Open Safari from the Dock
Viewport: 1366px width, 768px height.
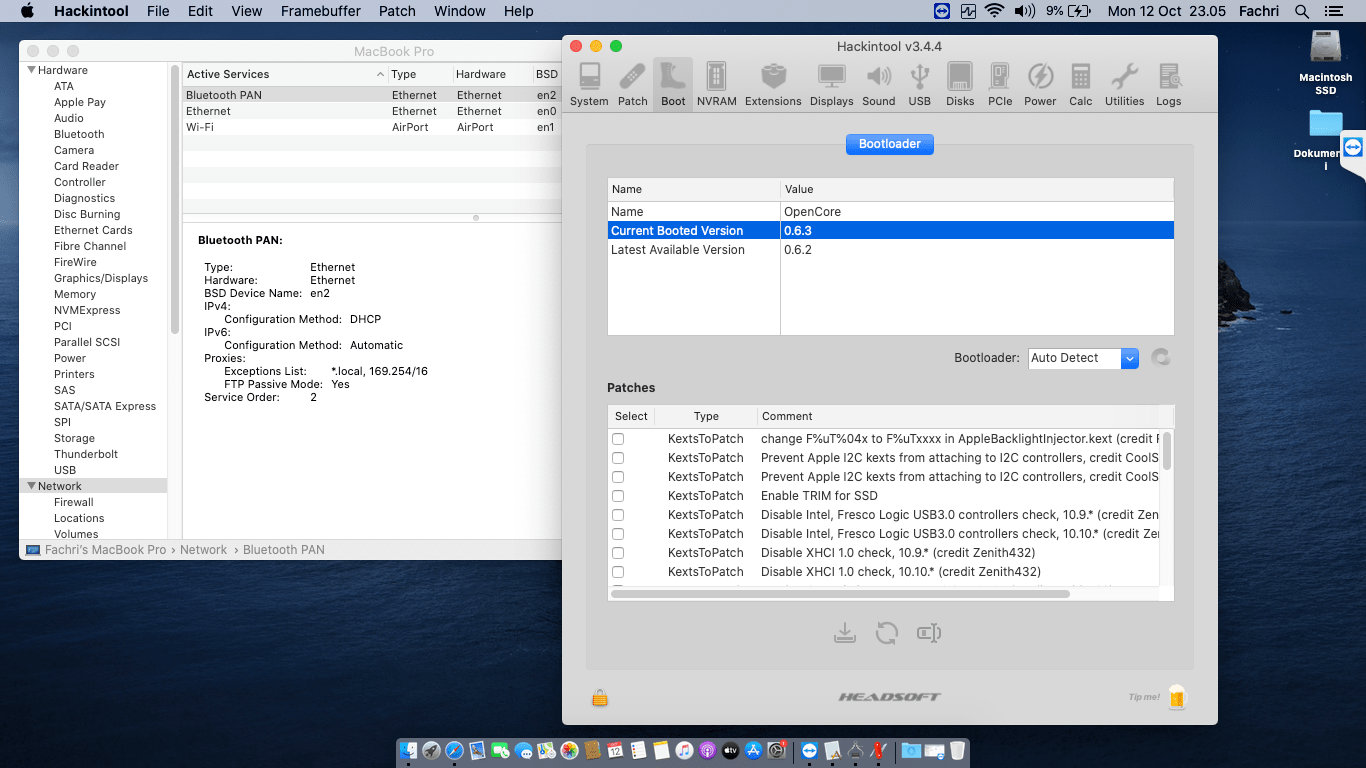click(454, 751)
